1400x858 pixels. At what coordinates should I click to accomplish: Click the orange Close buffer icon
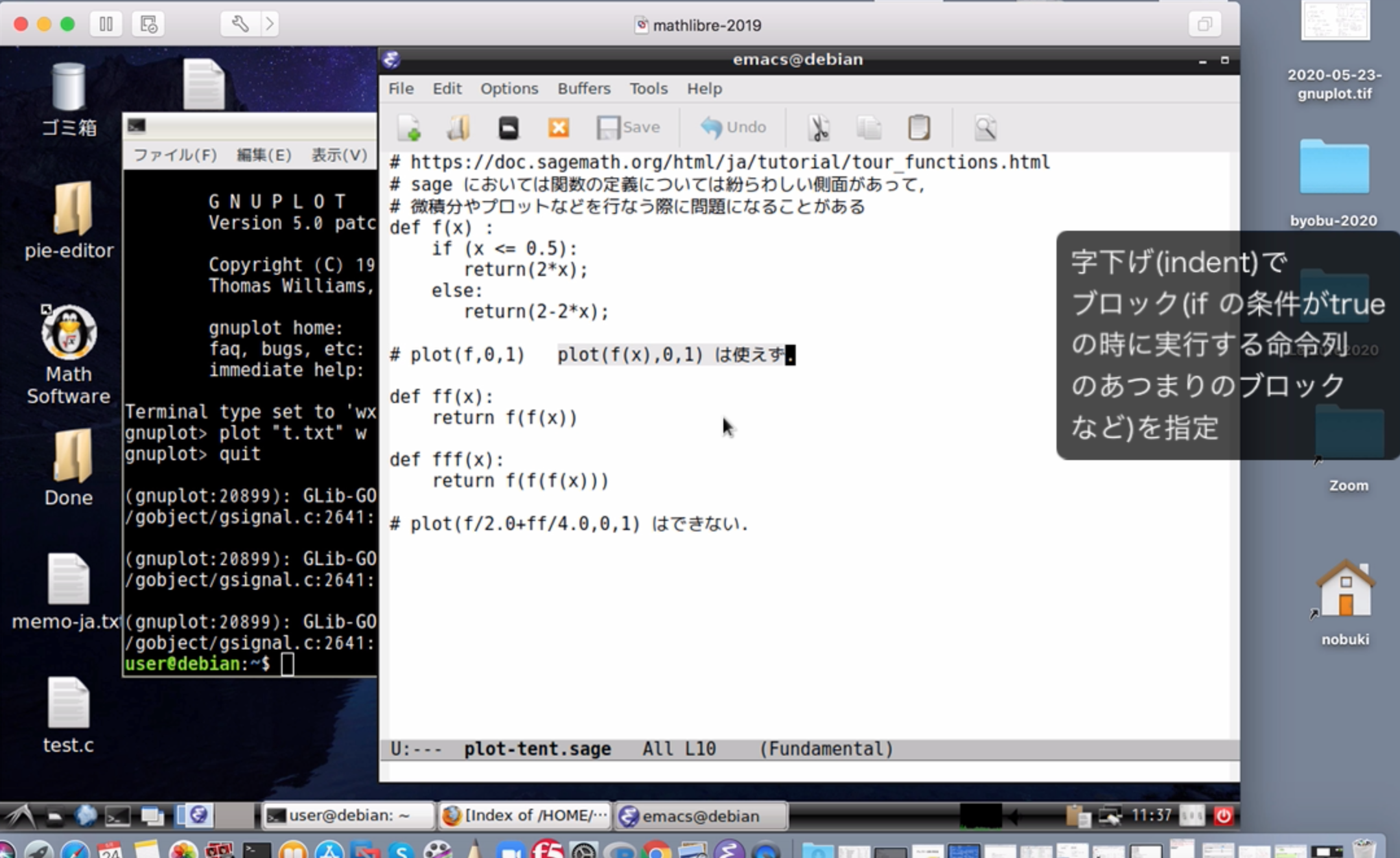point(558,128)
